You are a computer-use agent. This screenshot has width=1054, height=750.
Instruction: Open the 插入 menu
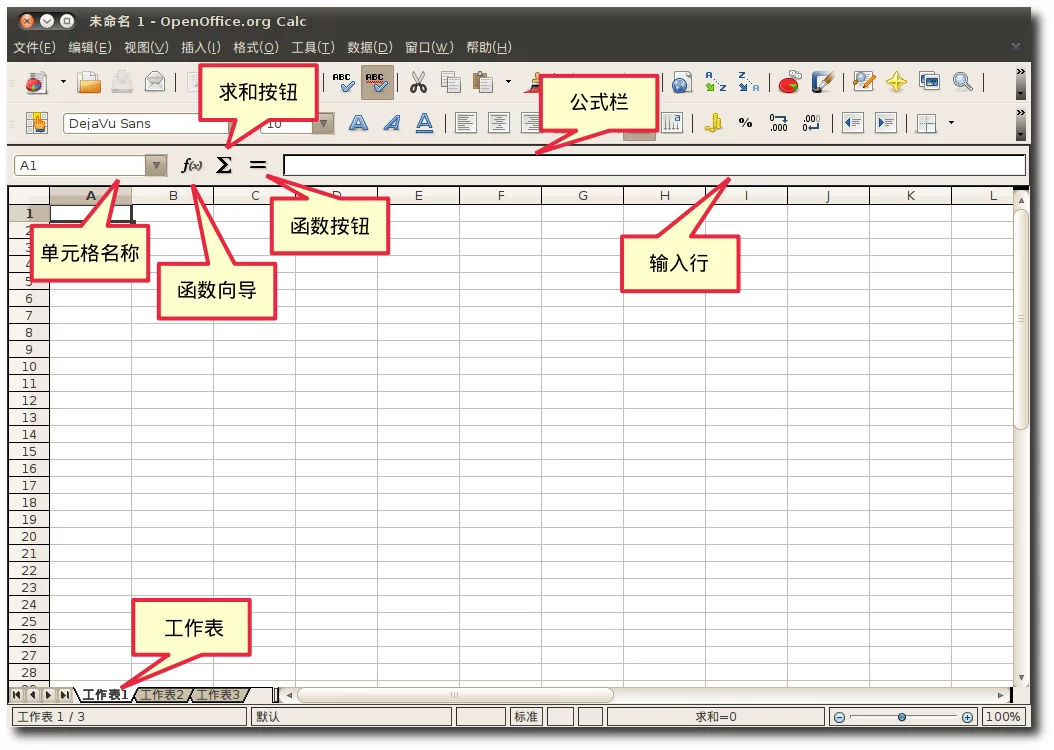pyautogui.click(x=201, y=48)
